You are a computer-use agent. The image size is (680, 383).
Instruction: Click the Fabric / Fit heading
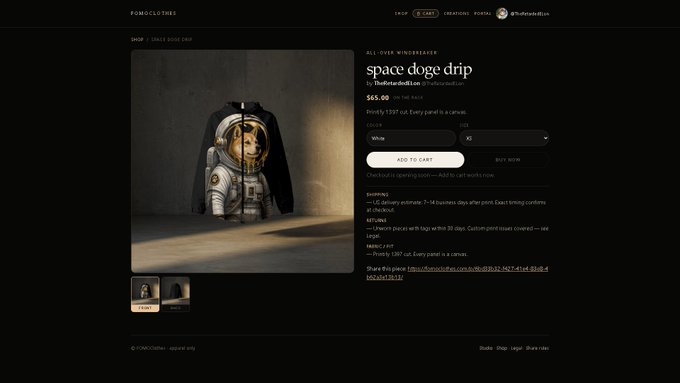(x=380, y=246)
